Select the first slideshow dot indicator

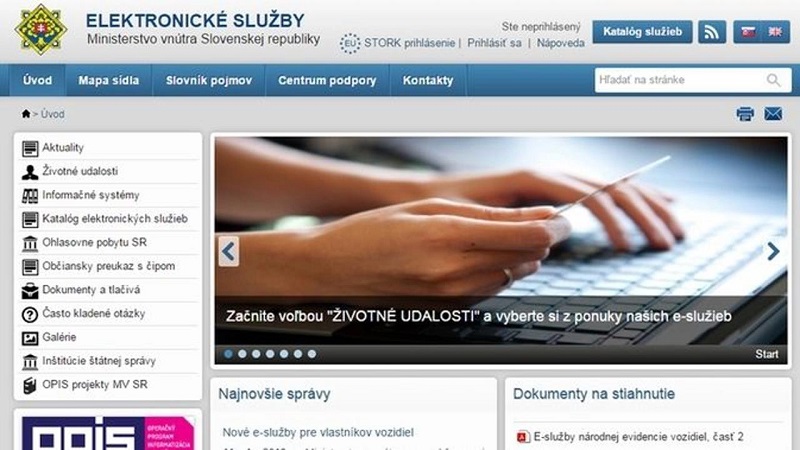(229, 354)
